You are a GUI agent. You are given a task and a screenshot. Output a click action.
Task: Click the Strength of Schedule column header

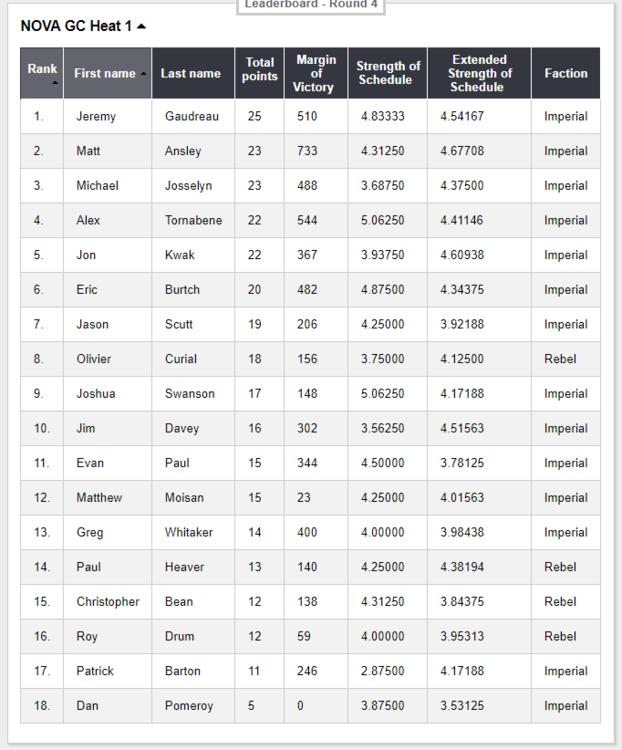click(x=388, y=73)
